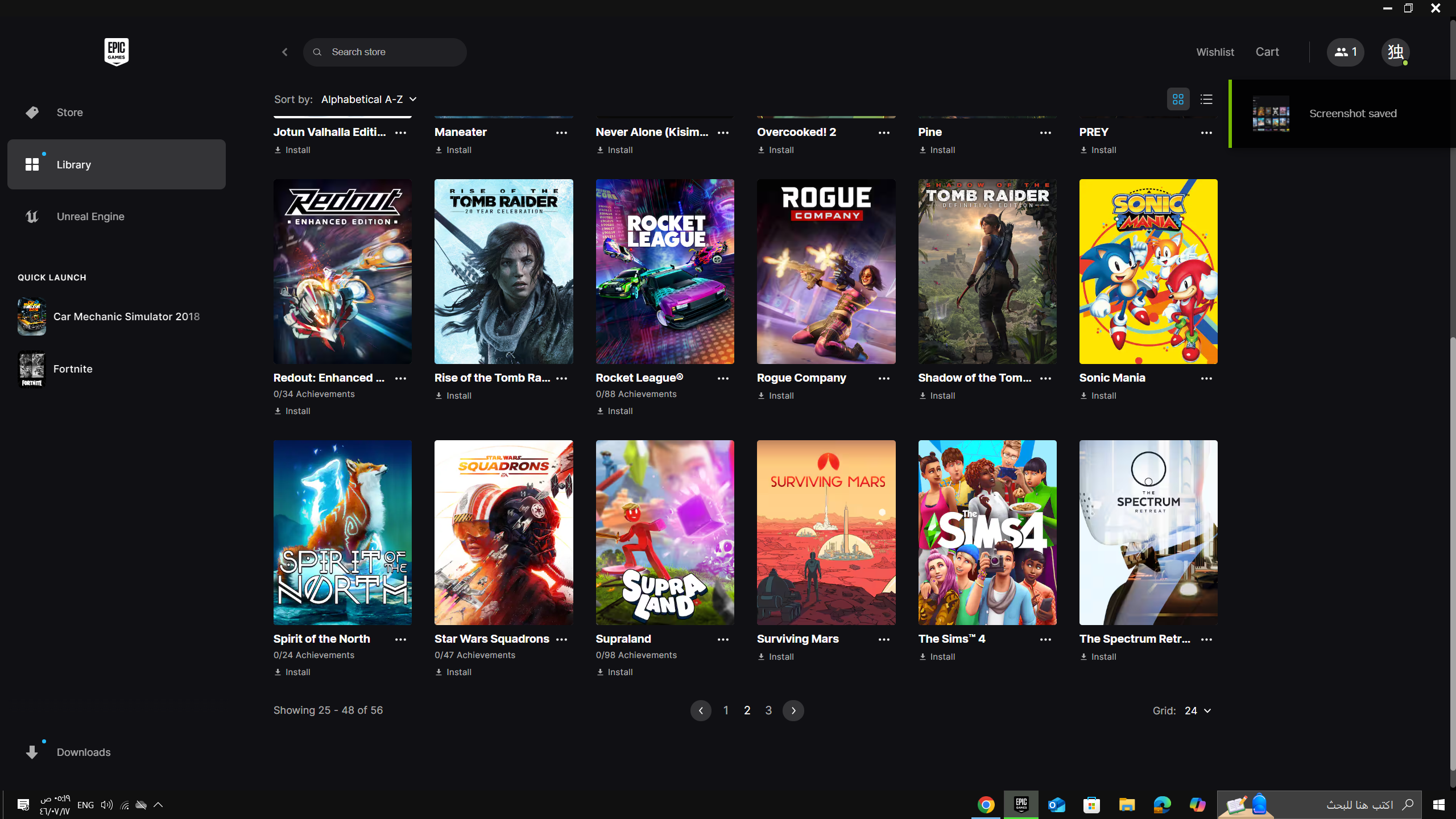Switch to grid view

[1178, 100]
